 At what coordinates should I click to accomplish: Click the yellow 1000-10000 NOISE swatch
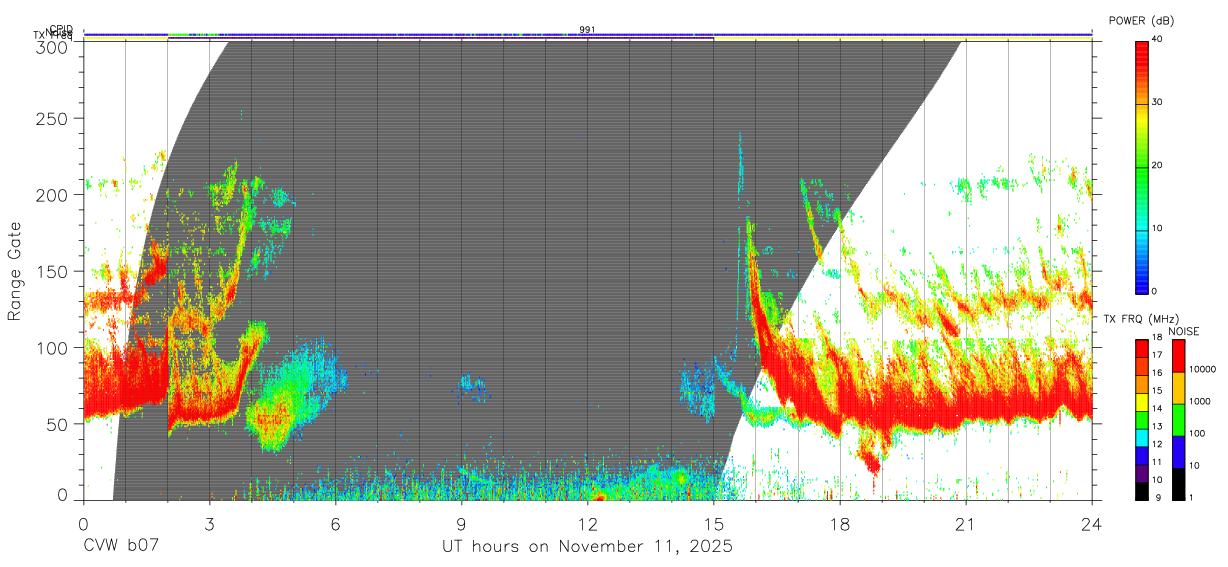[x=1178, y=388]
